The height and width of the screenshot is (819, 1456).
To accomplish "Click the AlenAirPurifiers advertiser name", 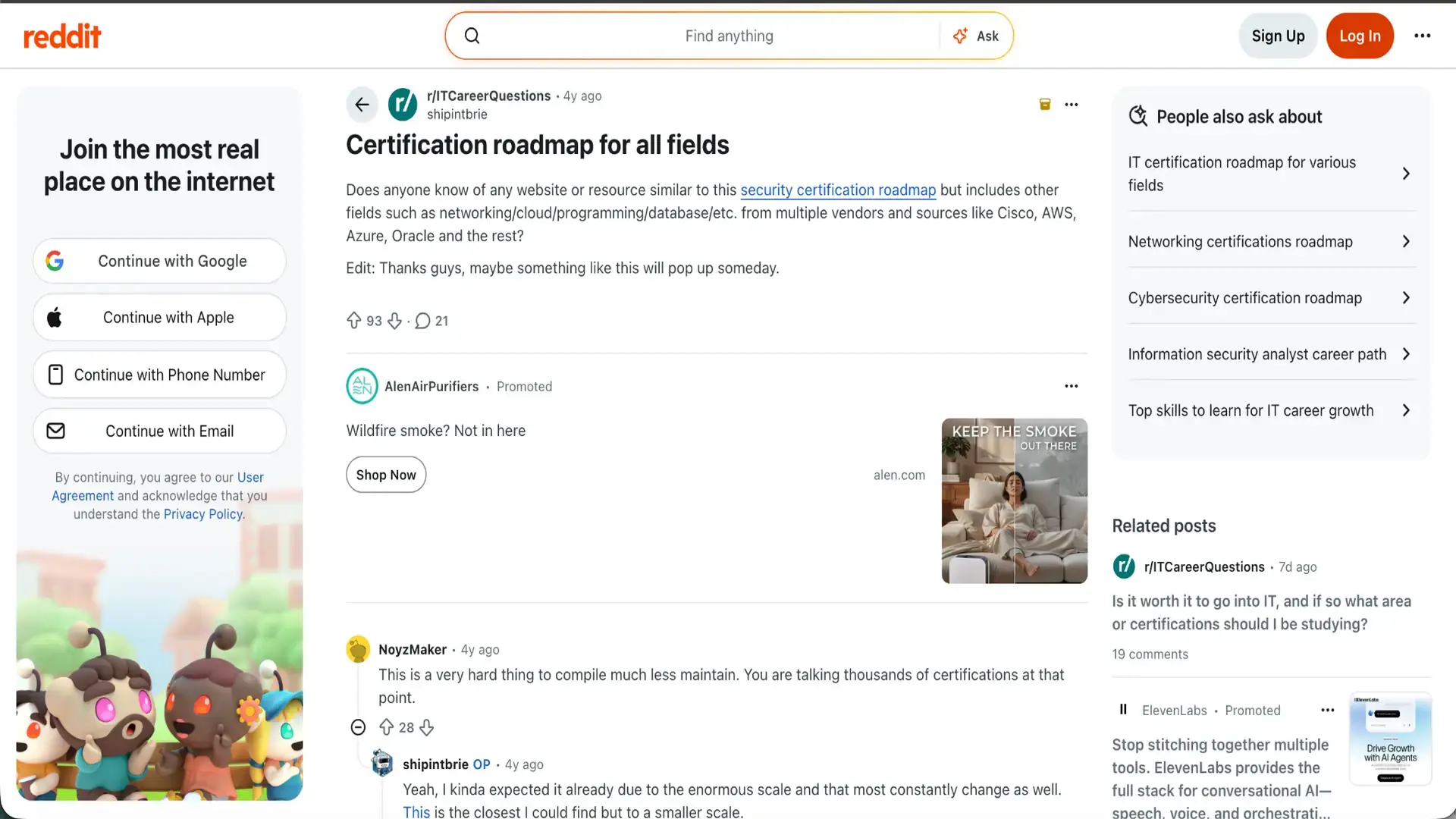I will point(431,387).
